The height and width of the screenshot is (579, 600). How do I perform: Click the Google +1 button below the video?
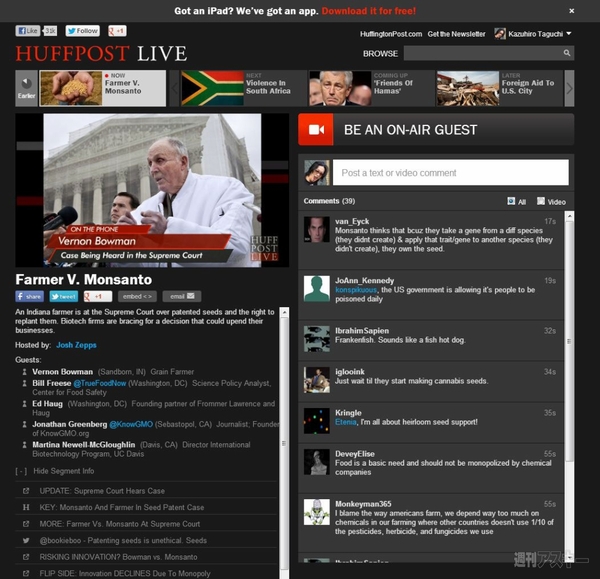point(98,296)
